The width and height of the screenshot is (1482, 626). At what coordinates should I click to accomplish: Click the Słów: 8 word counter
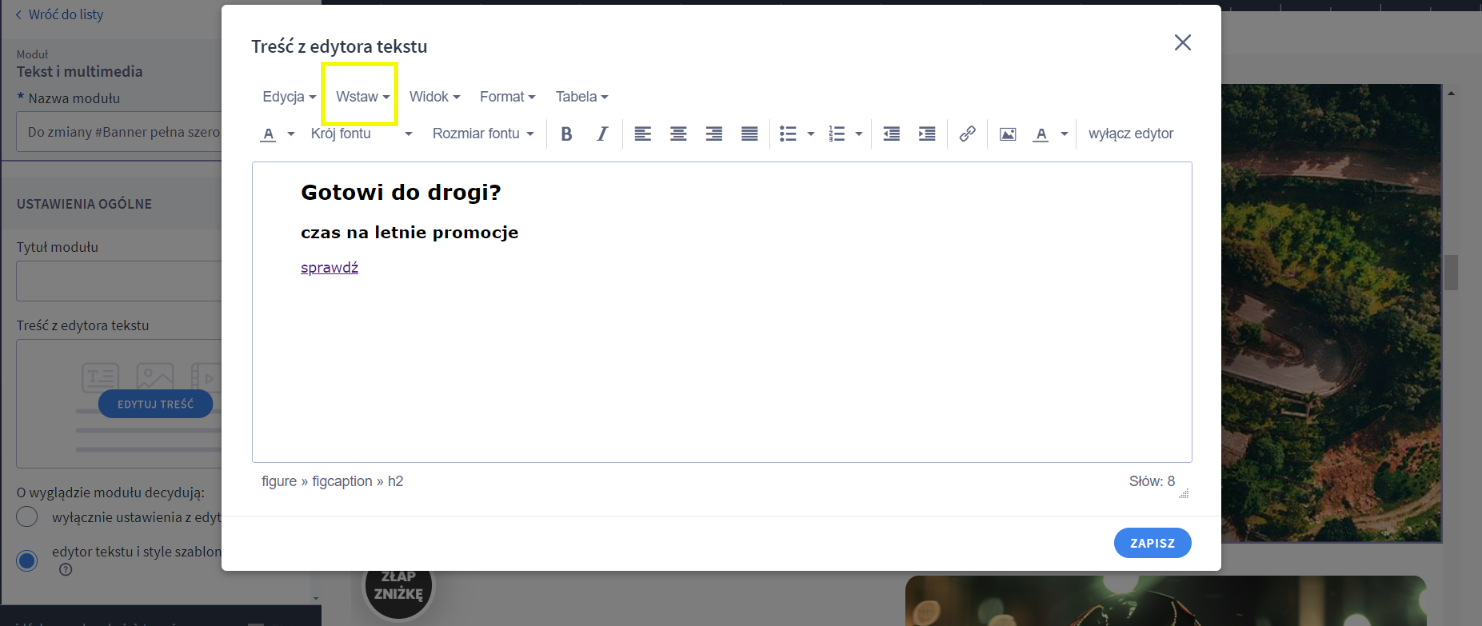(x=1152, y=481)
